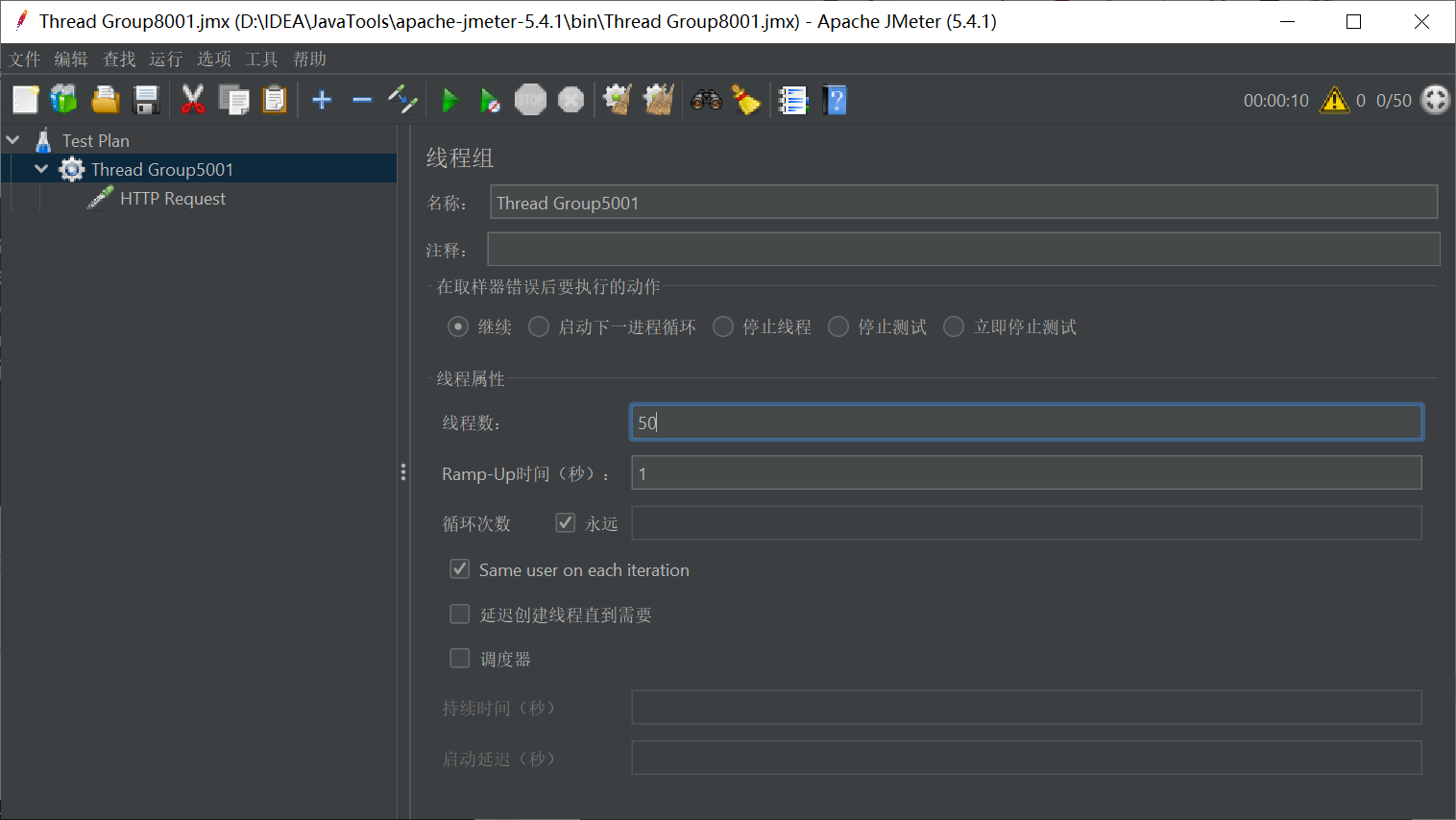Open the Templates icon in toolbar
The image size is (1456, 820).
pos(64,100)
